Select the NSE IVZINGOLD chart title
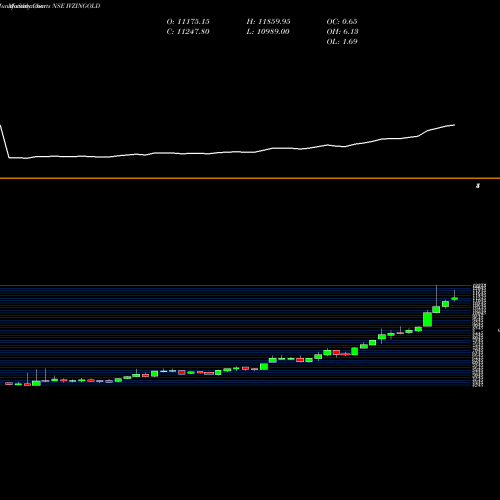 point(76,6)
